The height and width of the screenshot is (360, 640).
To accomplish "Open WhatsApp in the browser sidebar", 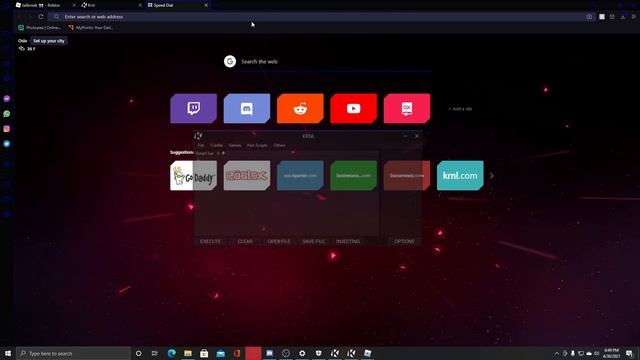I will 7,113.
